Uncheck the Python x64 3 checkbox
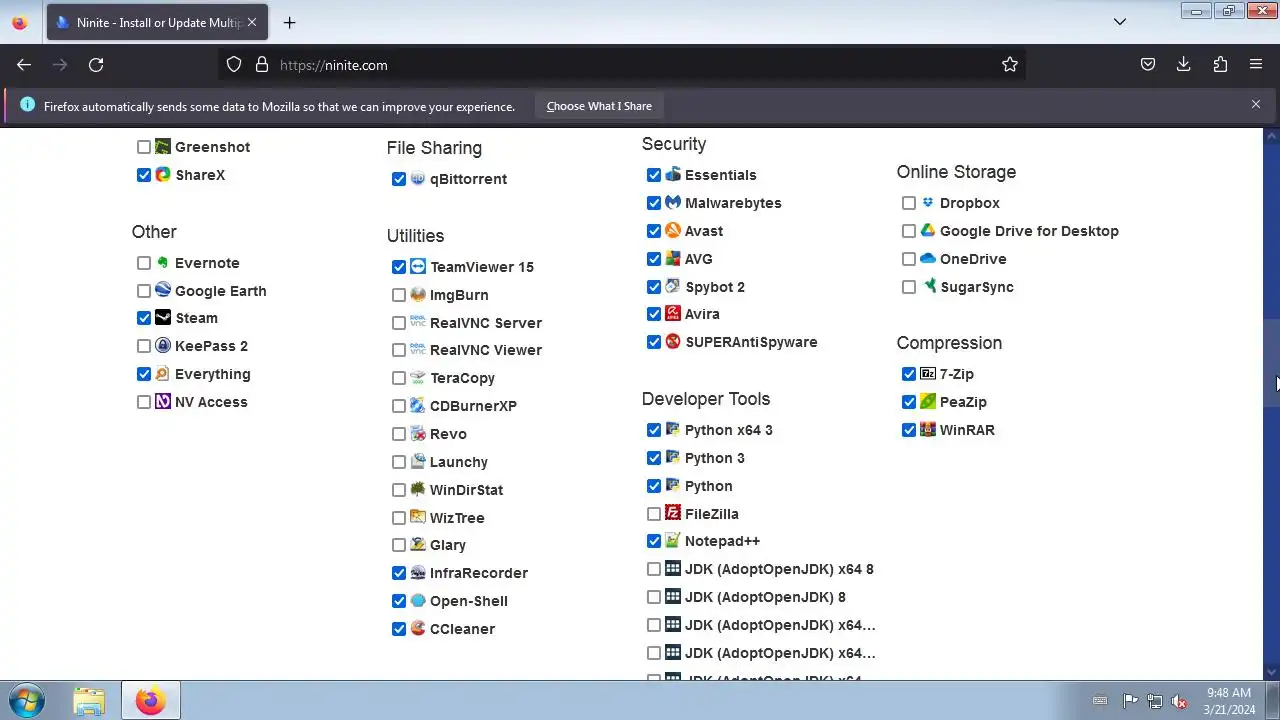This screenshot has width=1280, height=720. coord(654,430)
